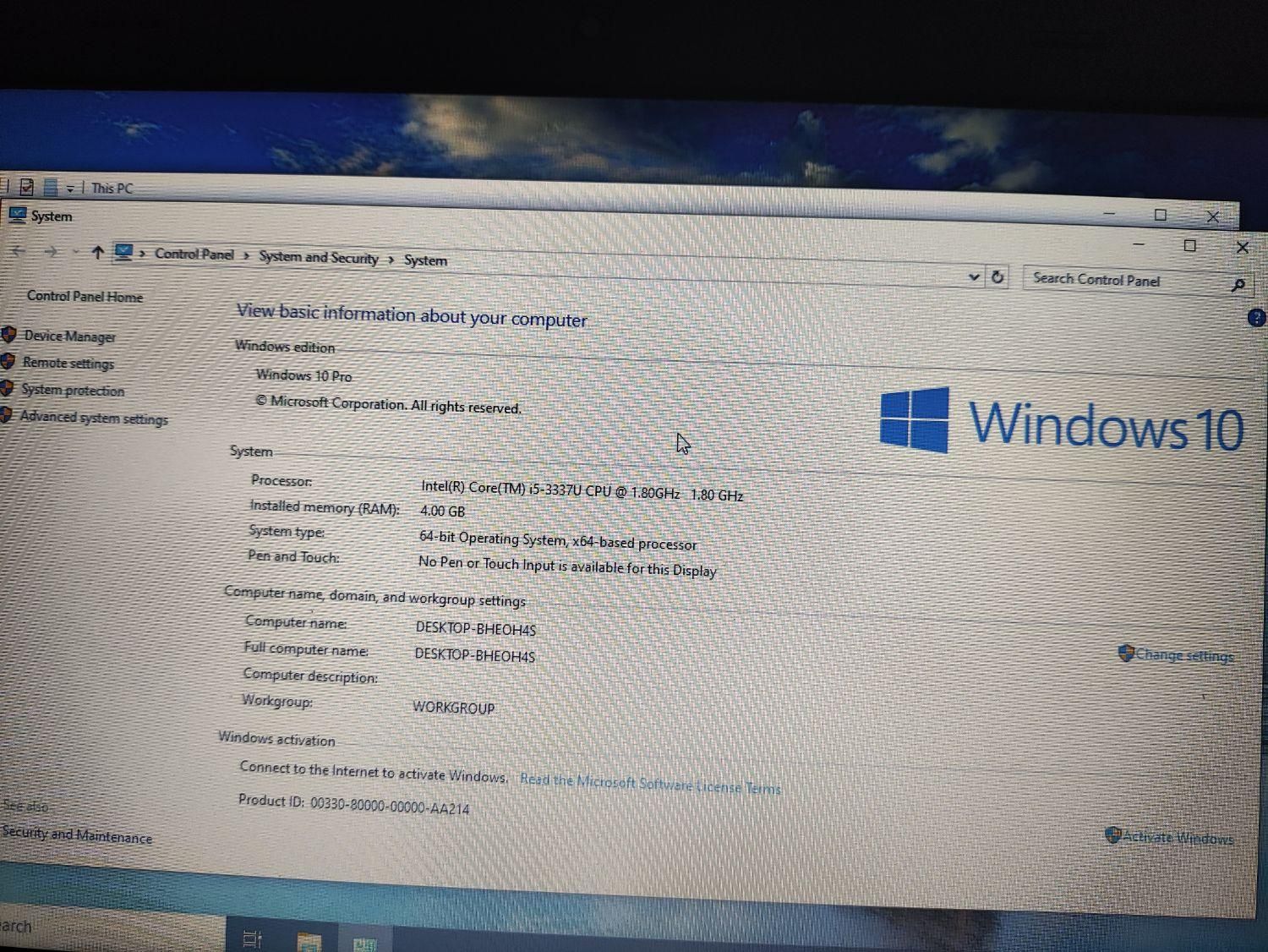Maximize the System window
1268x952 pixels.
click(x=1190, y=245)
